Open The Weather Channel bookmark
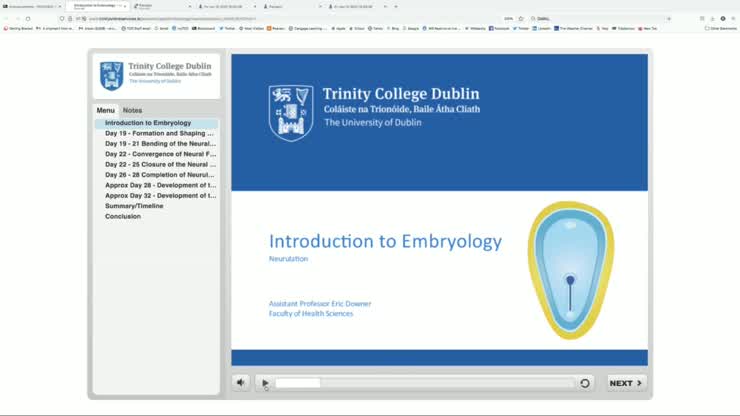The width and height of the screenshot is (740, 416). click(573, 28)
